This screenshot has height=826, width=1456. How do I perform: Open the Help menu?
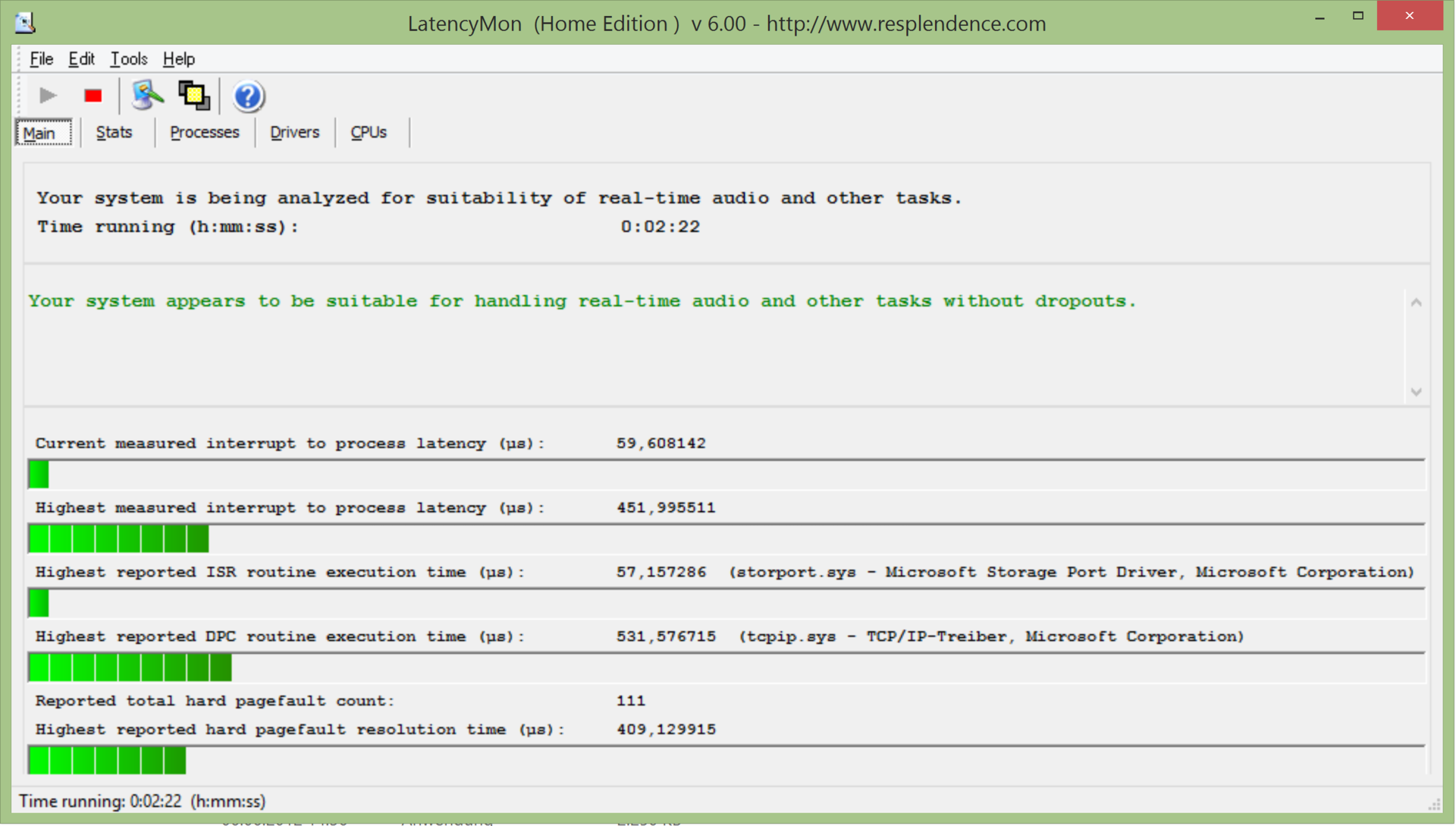click(178, 59)
